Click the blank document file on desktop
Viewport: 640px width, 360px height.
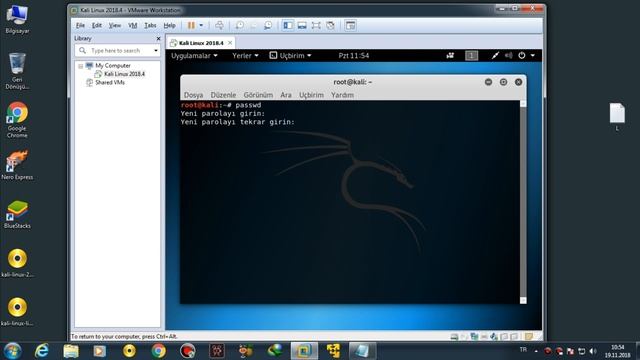tap(617, 116)
